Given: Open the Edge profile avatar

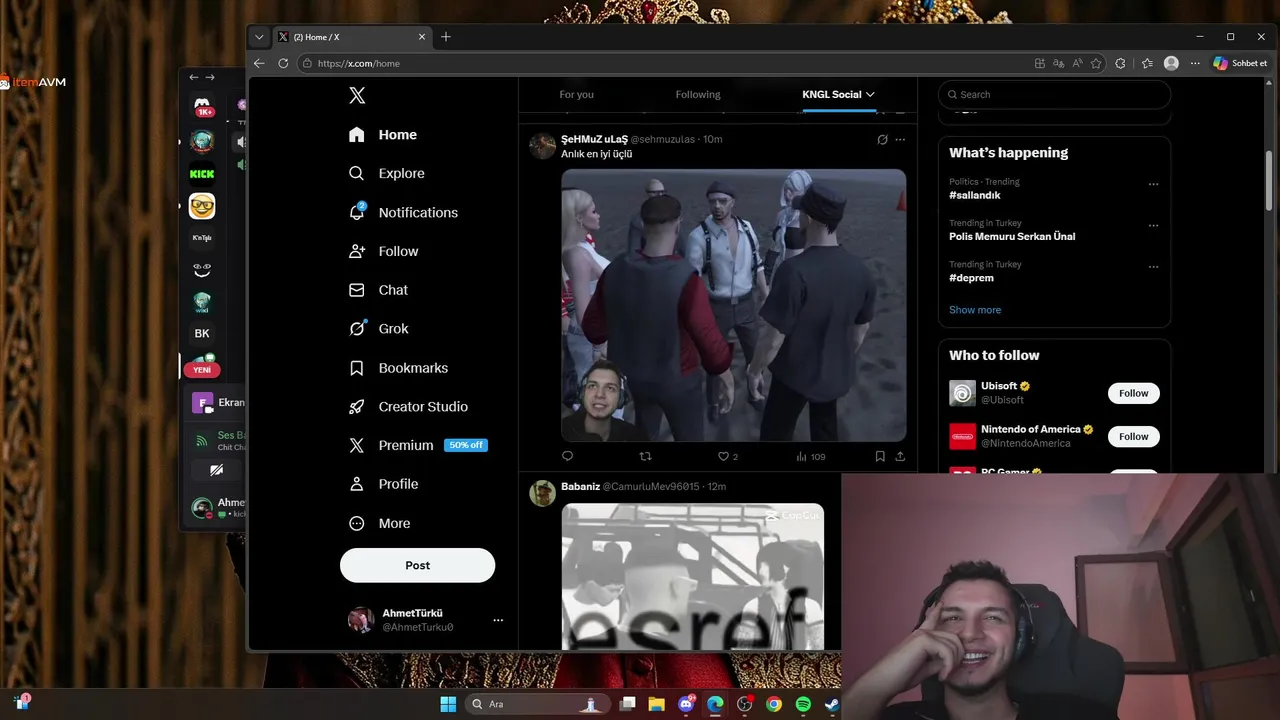Looking at the screenshot, I should (1171, 63).
